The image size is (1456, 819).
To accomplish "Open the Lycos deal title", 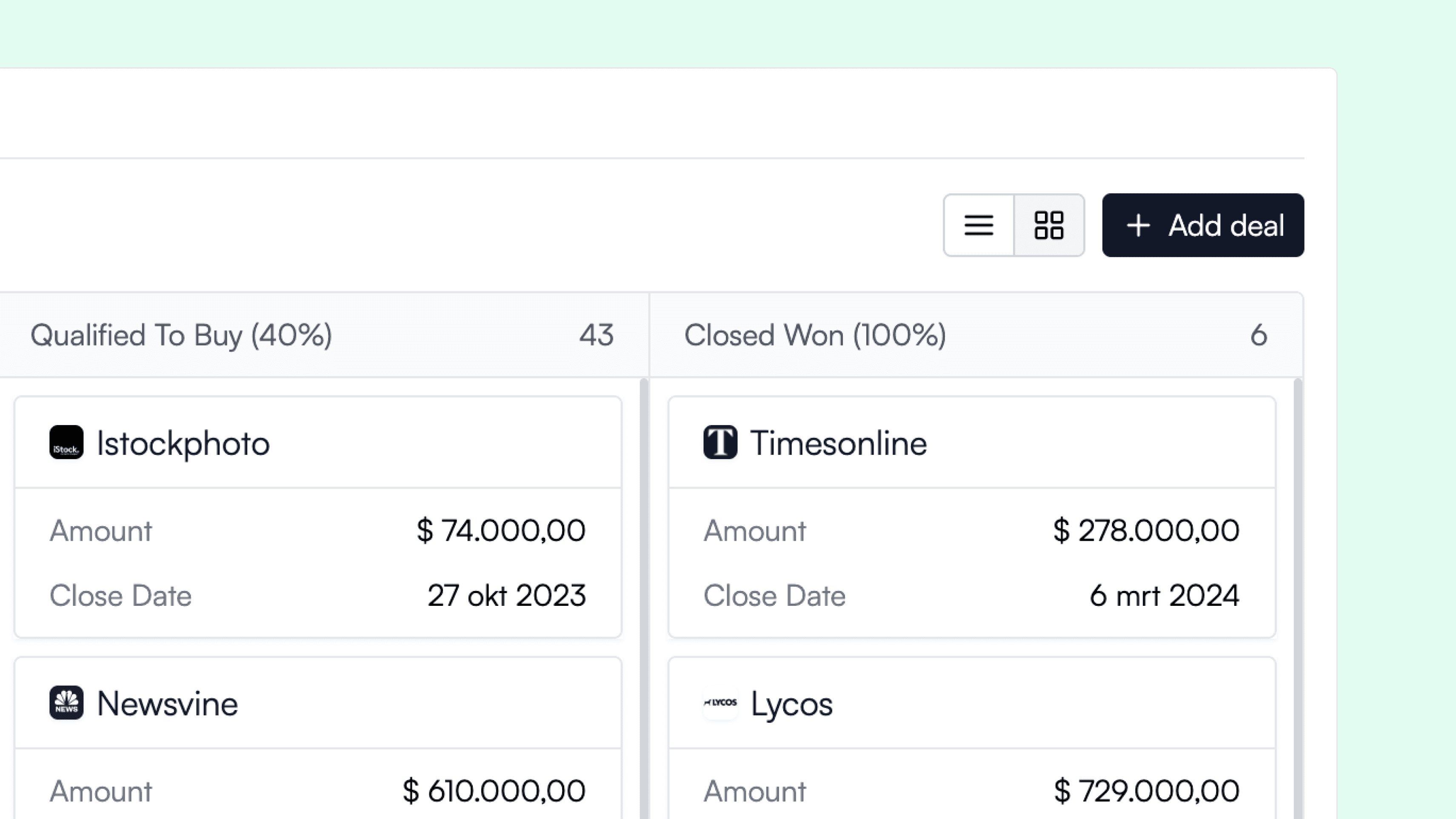I will tap(791, 704).
